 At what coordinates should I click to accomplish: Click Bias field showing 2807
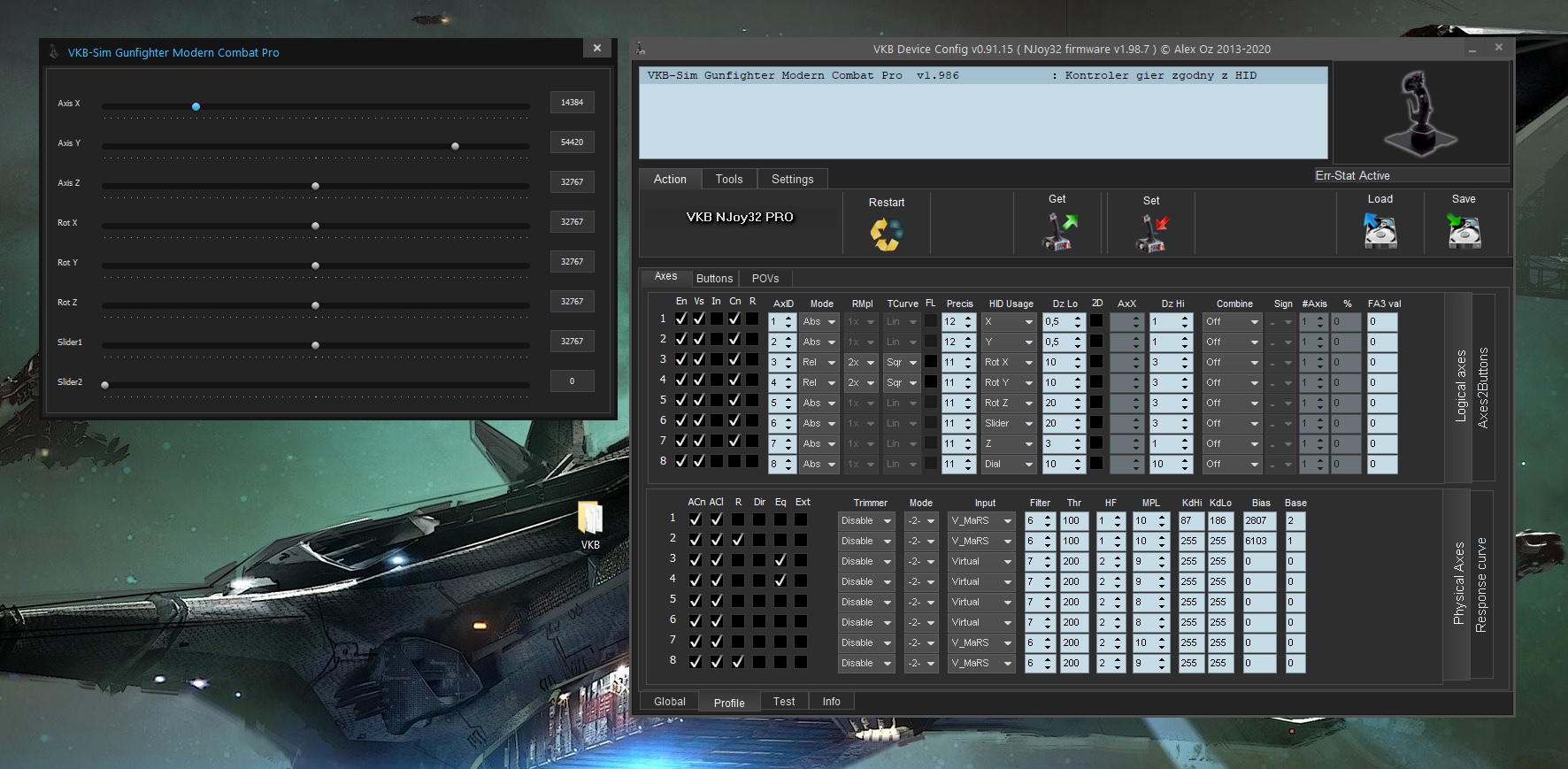[1259, 521]
